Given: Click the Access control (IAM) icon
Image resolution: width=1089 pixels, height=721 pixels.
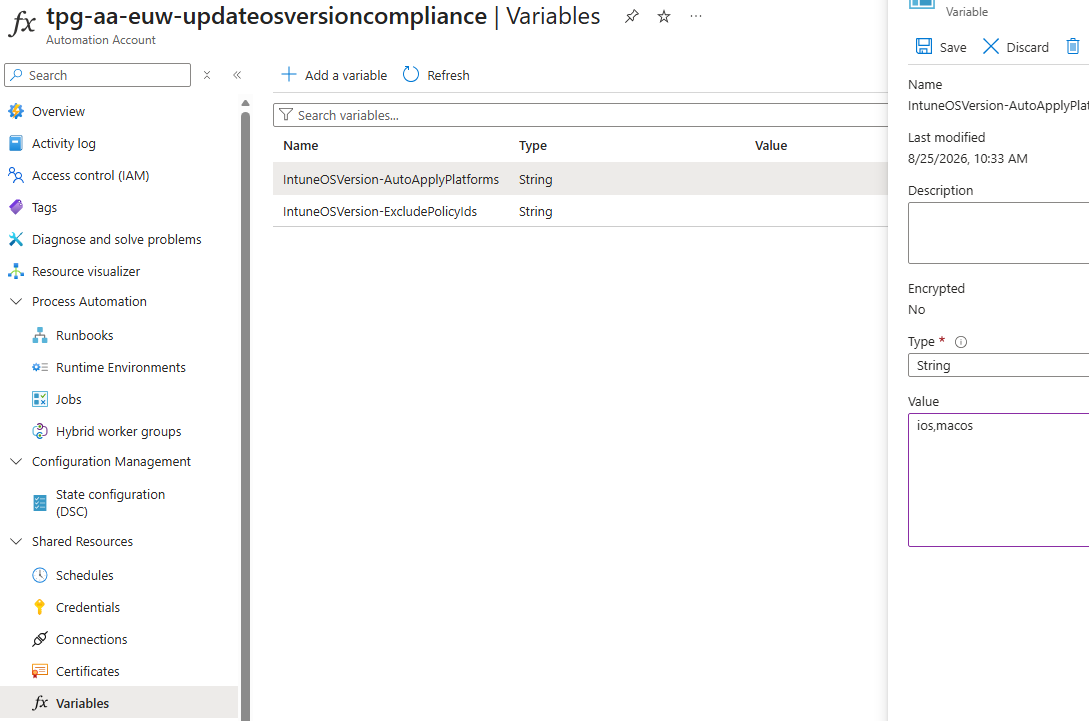Looking at the screenshot, I should click(x=16, y=175).
